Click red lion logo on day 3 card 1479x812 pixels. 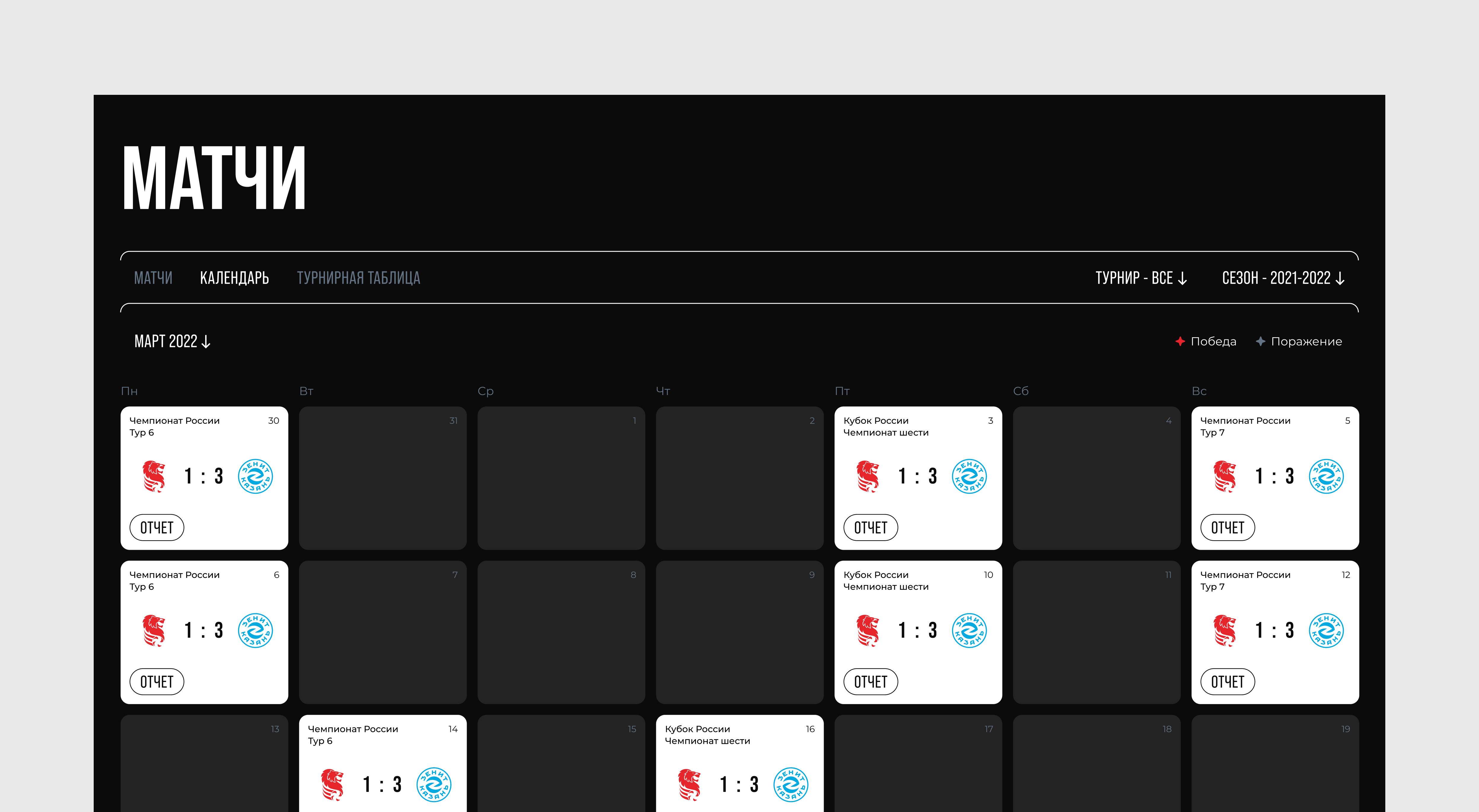[x=868, y=476]
